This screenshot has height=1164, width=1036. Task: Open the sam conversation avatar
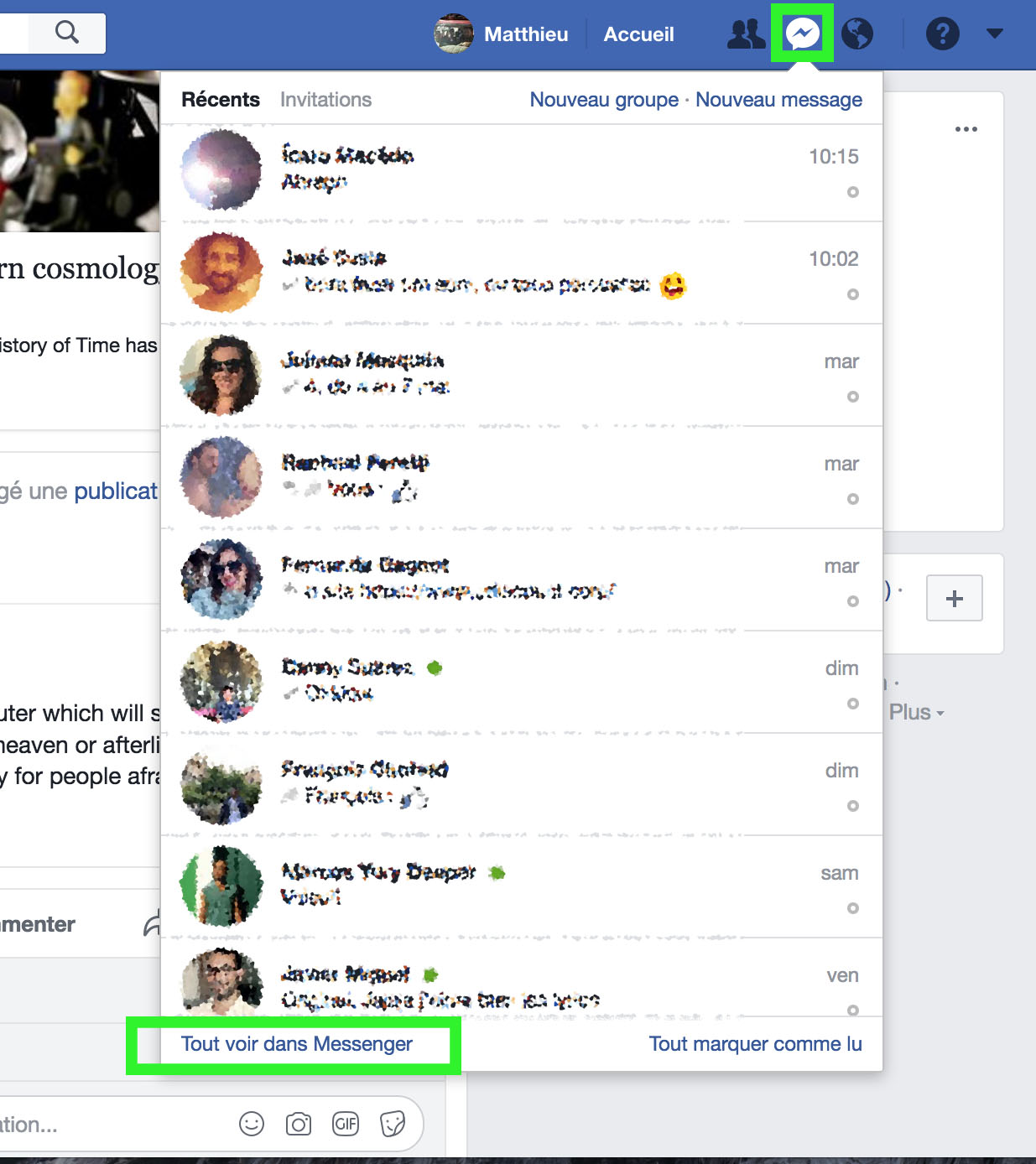tap(221, 886)
